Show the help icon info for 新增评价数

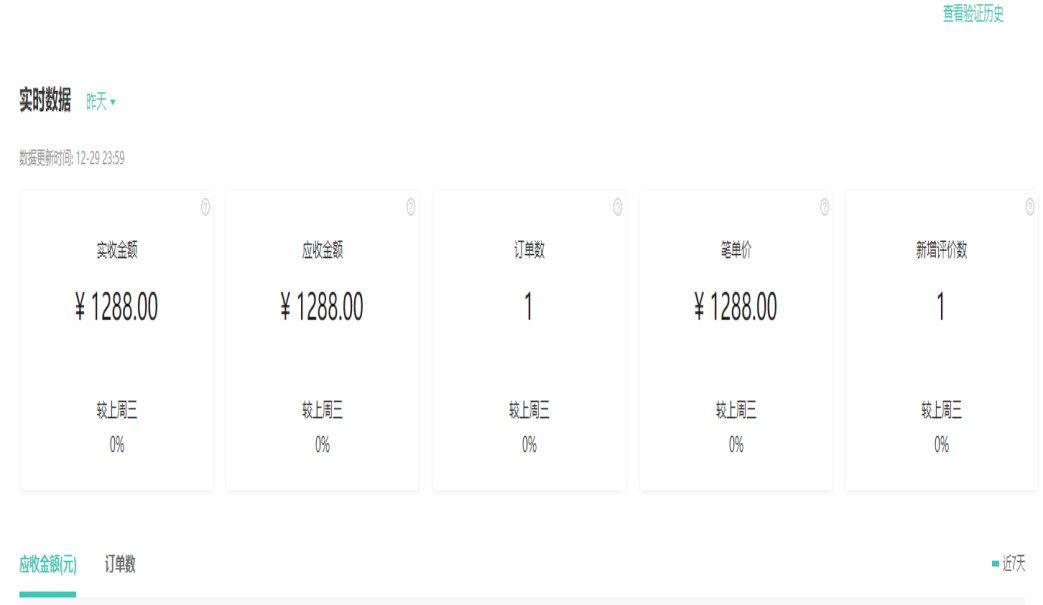click(x=1030, y=207)
